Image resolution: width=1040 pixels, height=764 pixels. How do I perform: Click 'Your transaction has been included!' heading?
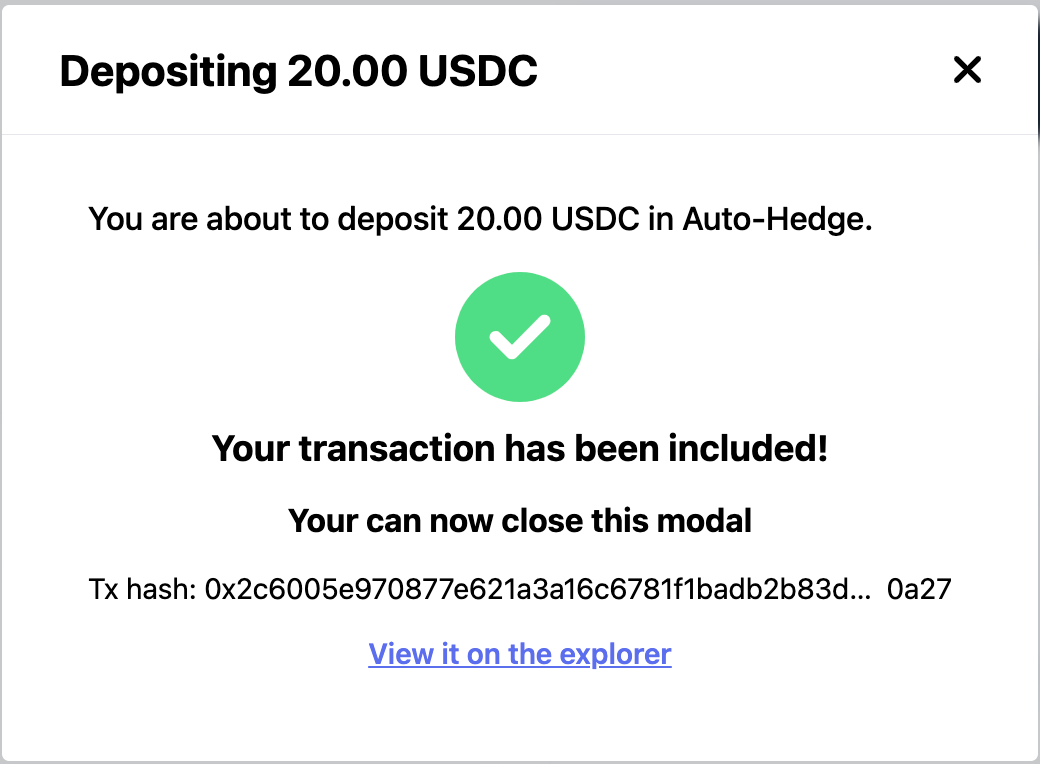pyautogui.click(x=520, y=448)
